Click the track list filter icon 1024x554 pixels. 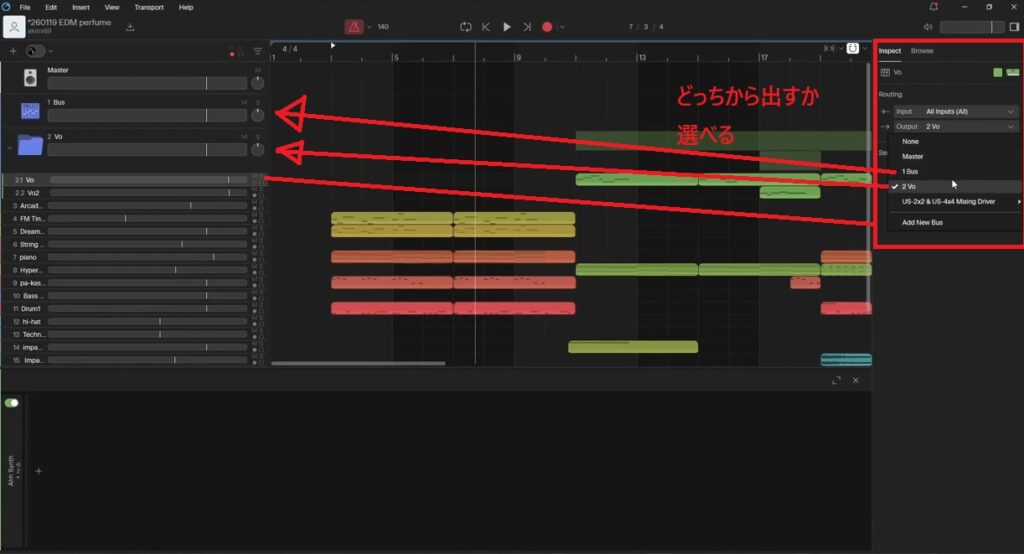(x=257, y=51)
